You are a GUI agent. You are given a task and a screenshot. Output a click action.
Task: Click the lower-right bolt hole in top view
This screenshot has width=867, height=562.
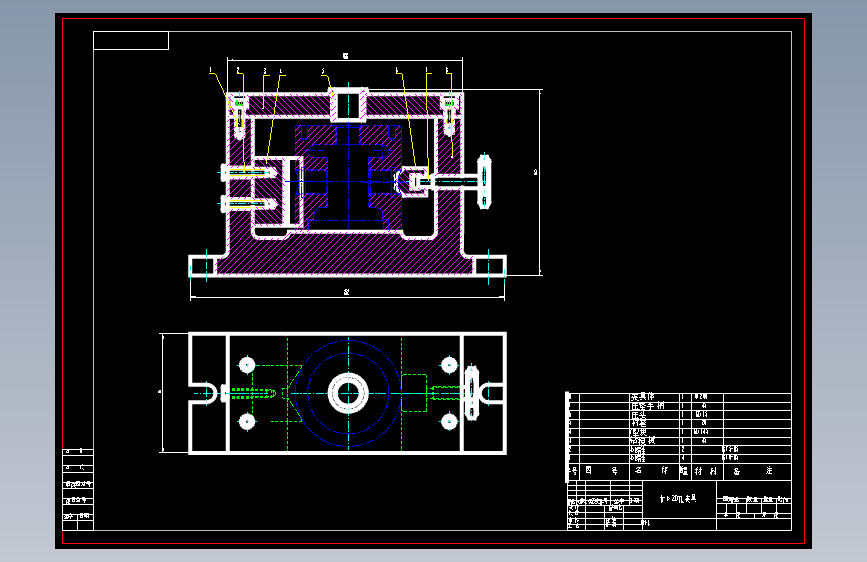click(x=449, y=422)
